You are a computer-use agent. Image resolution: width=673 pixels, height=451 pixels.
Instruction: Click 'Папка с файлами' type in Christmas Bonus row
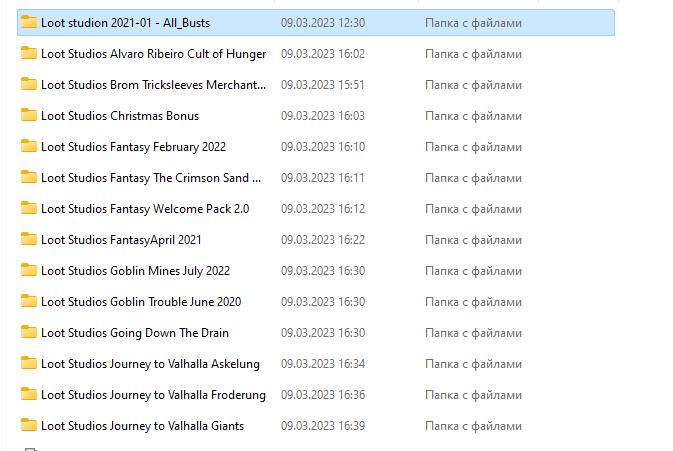click(473, 116)
